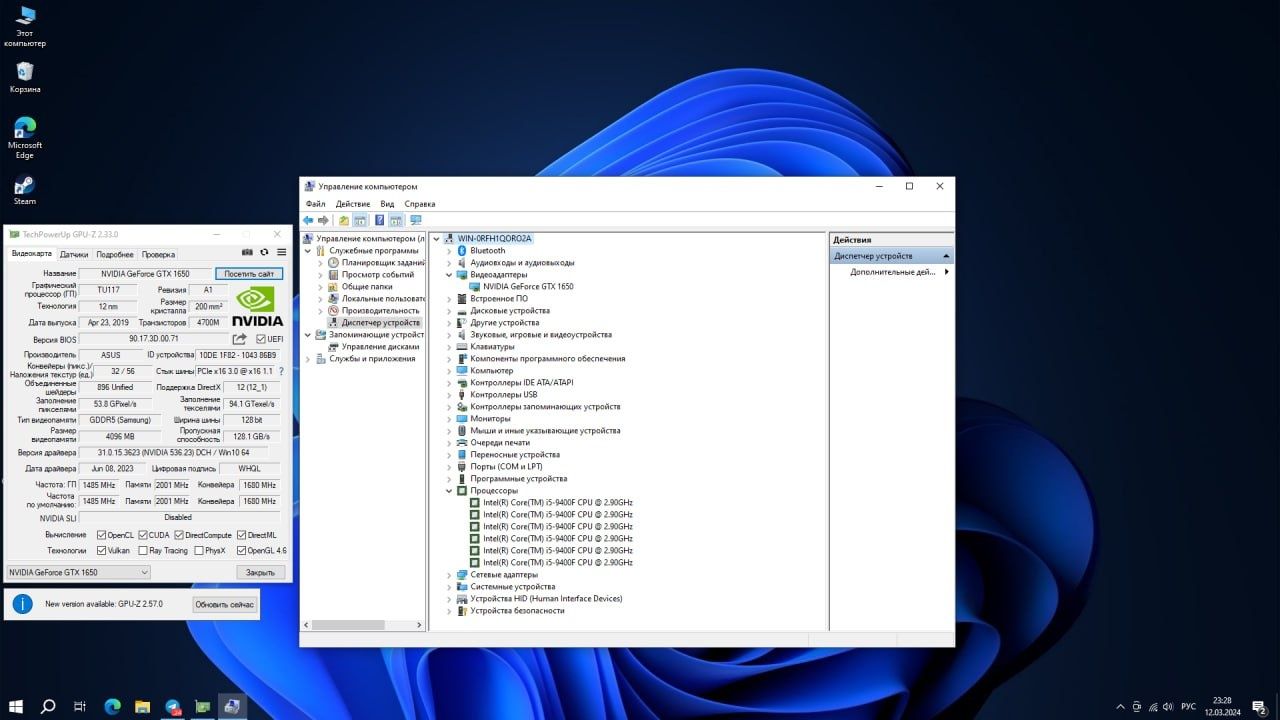Click the blue Help question-mark toolbar icon

pos(380,220)
